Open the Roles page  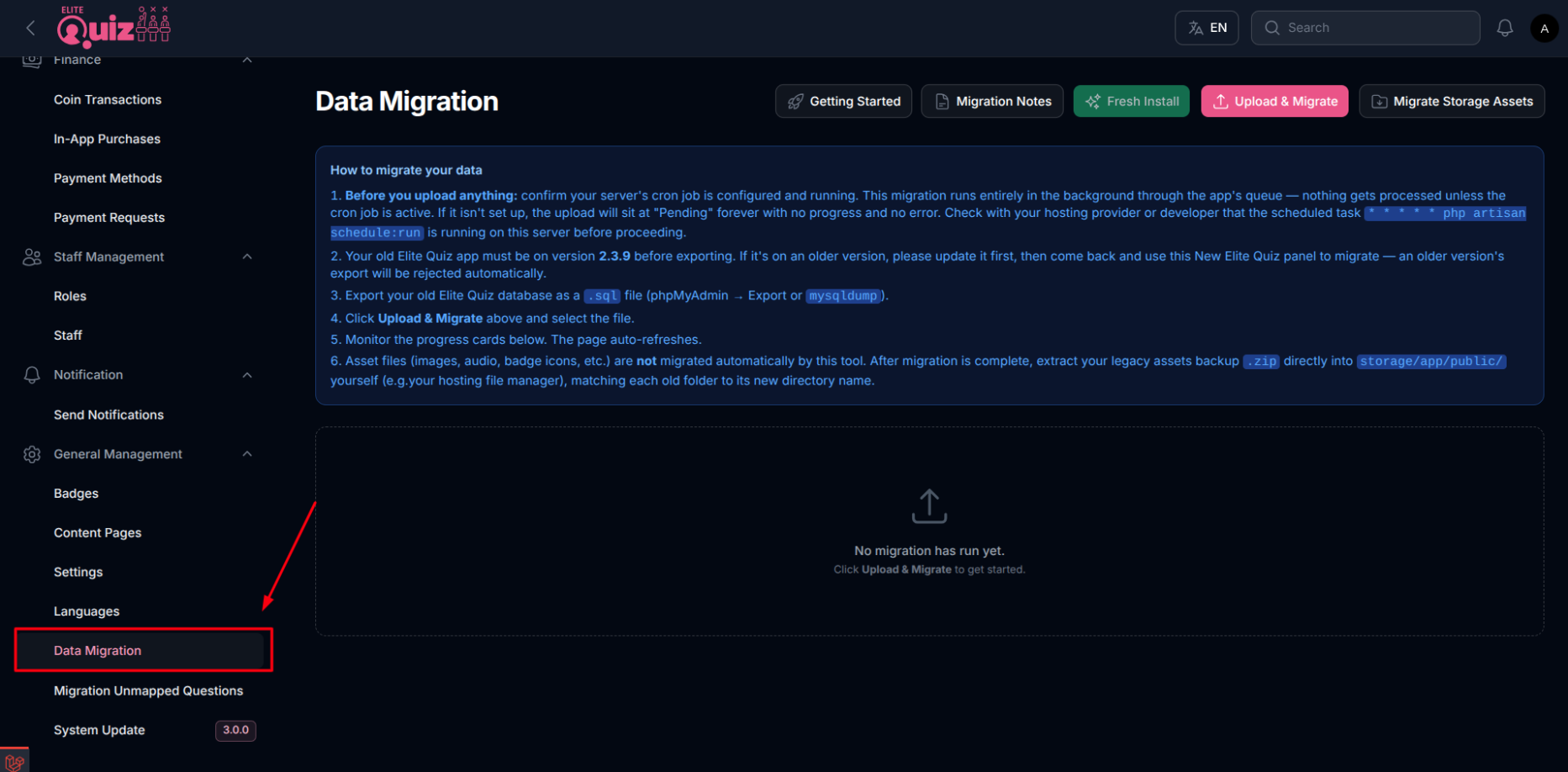(70, 296)
